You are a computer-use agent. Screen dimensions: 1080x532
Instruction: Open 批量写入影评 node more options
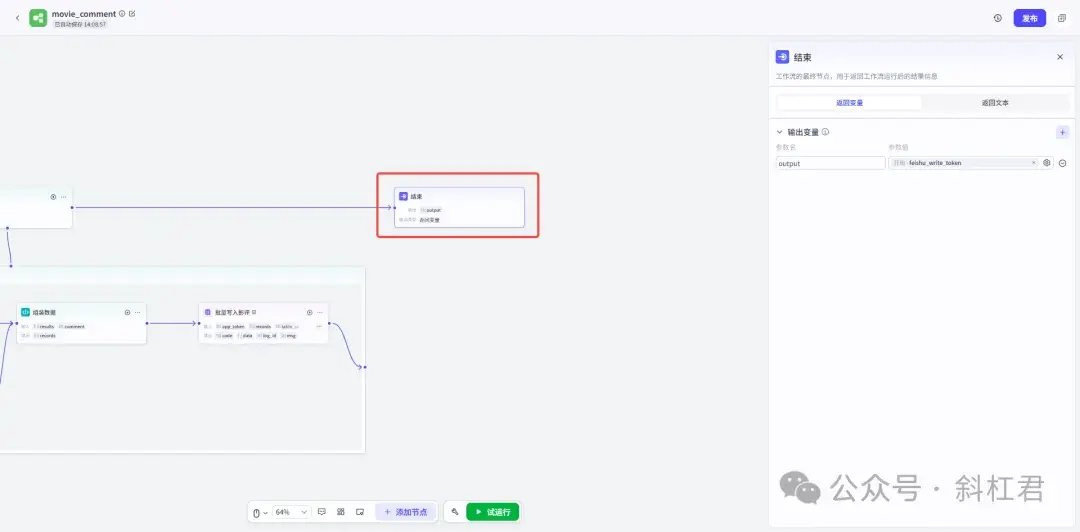point(320,313)
